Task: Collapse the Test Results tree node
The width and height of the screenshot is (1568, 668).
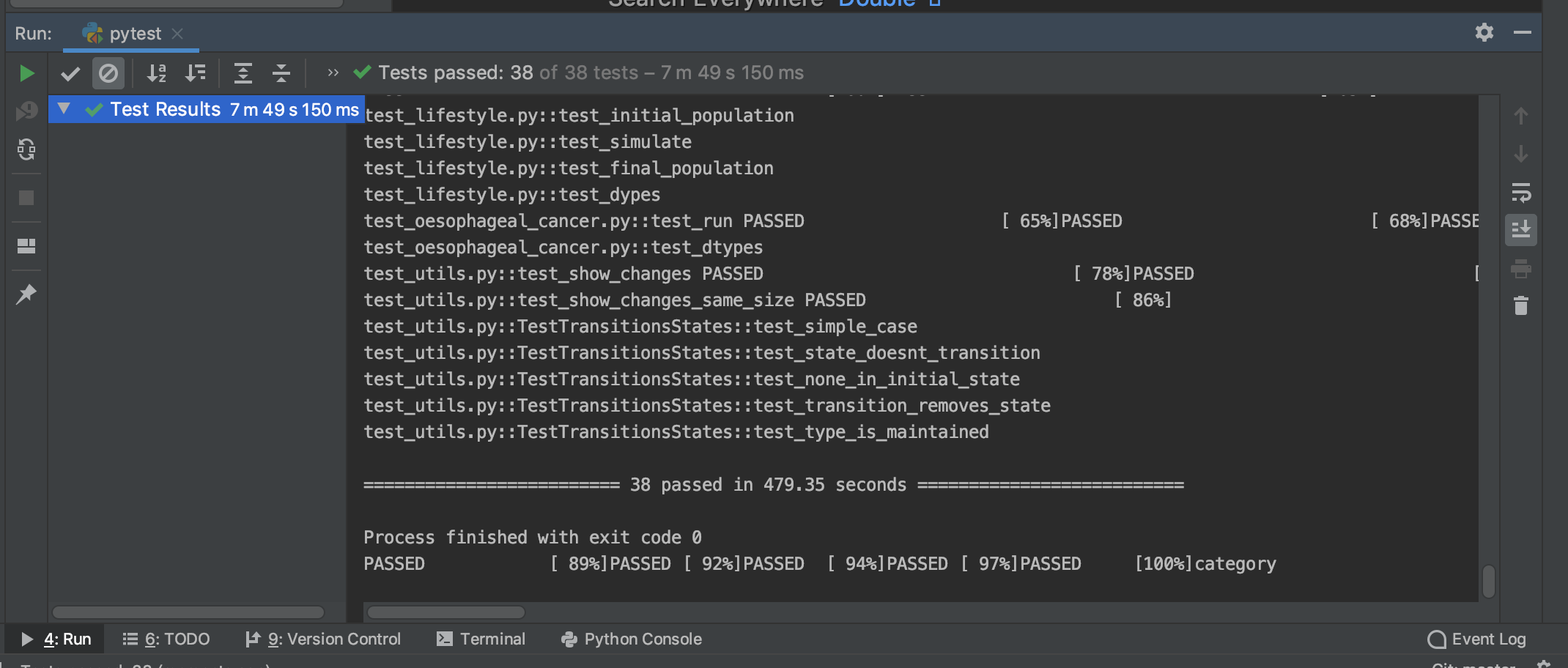Action: tap(64, 109)
